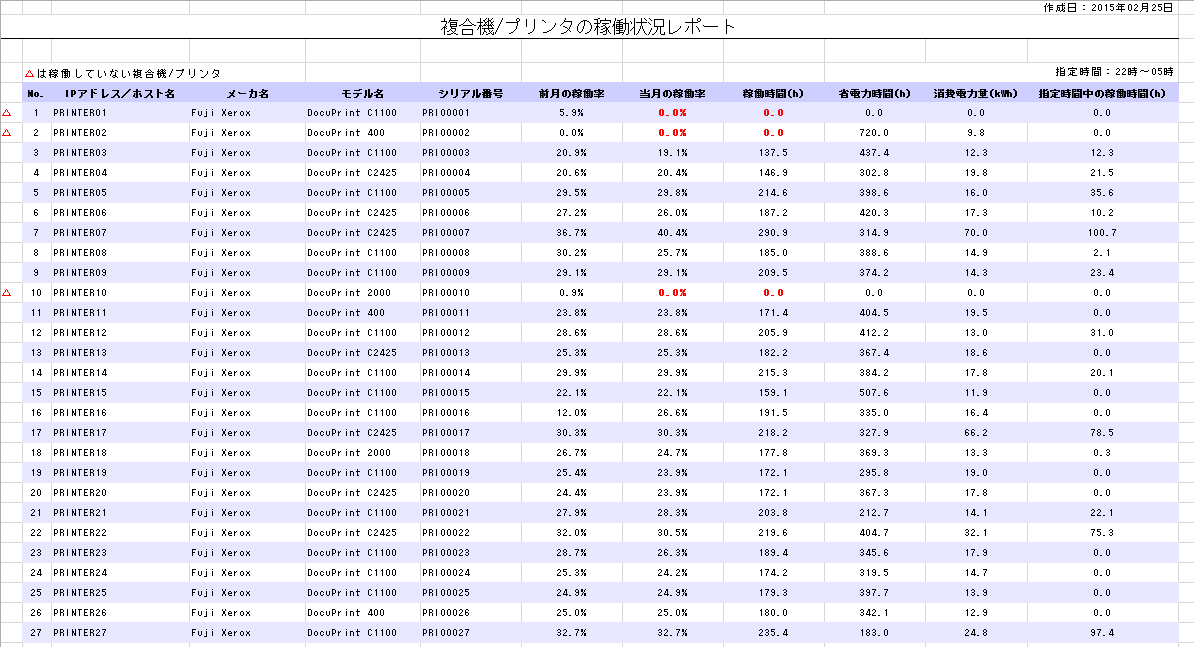Viewport: 1194px width, 647px height.
Task: Click the DocuPrint 2000 model in PRINTER10 row
Action: click(349, 292)
